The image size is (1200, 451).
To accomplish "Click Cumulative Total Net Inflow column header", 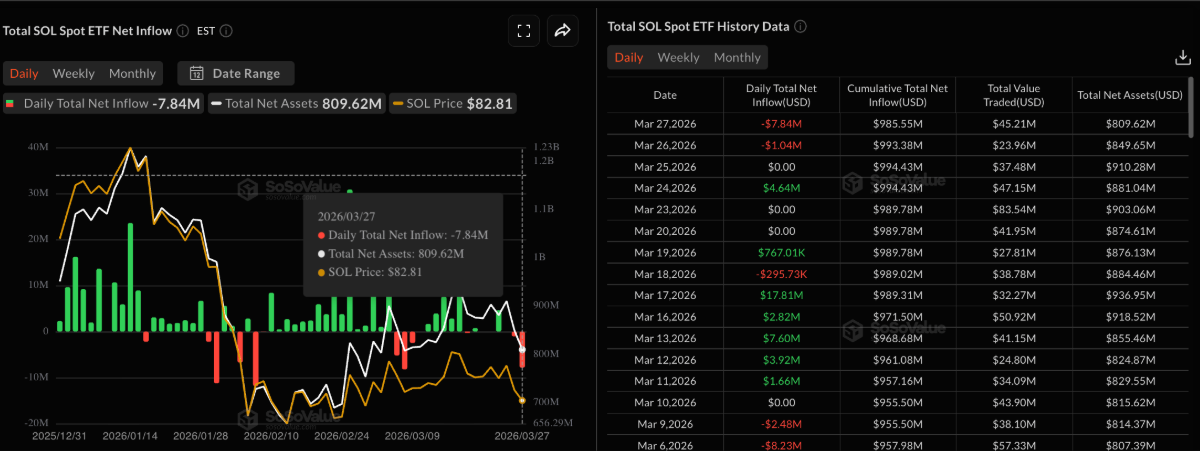I will 899,95.
